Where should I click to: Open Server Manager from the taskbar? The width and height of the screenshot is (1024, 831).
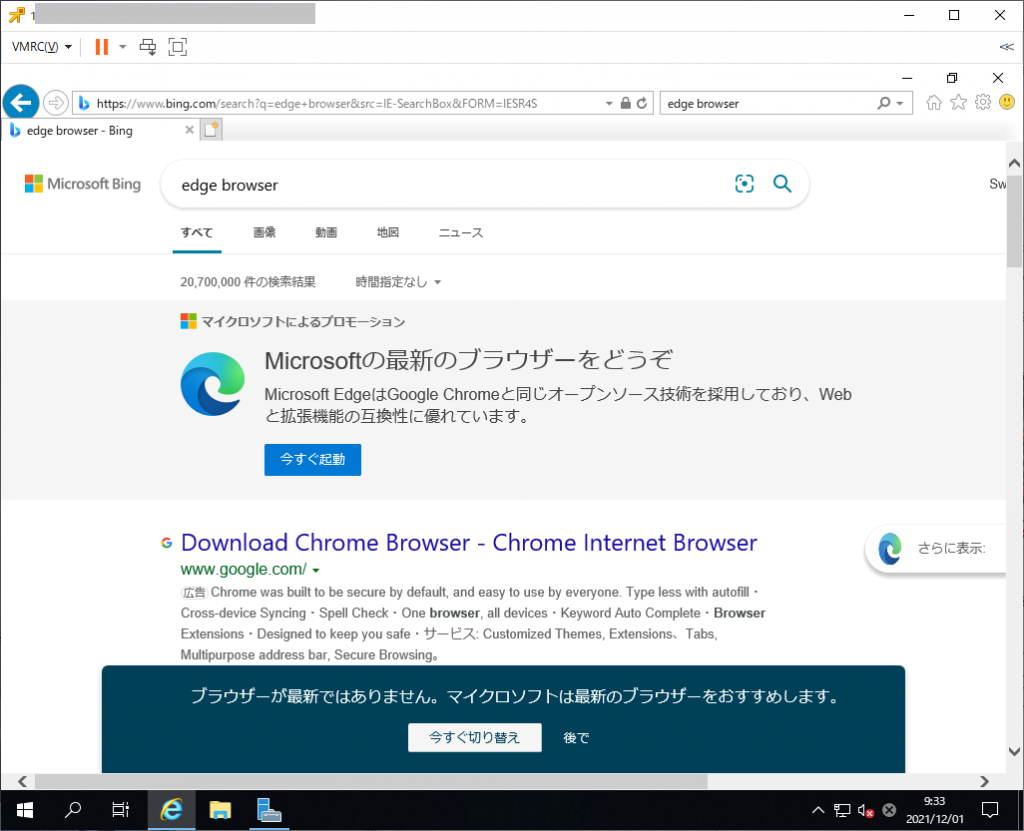[268, 811]
